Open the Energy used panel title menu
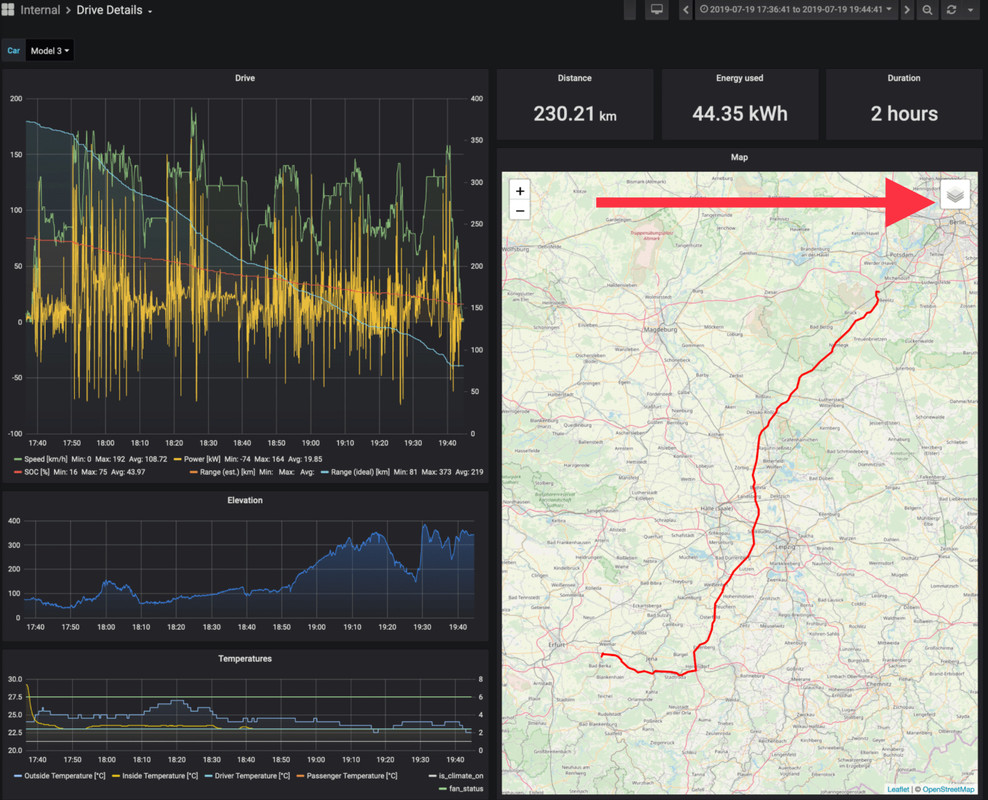Image resolution: width=988 pixels, height=800 pixels. click(739, 78)
